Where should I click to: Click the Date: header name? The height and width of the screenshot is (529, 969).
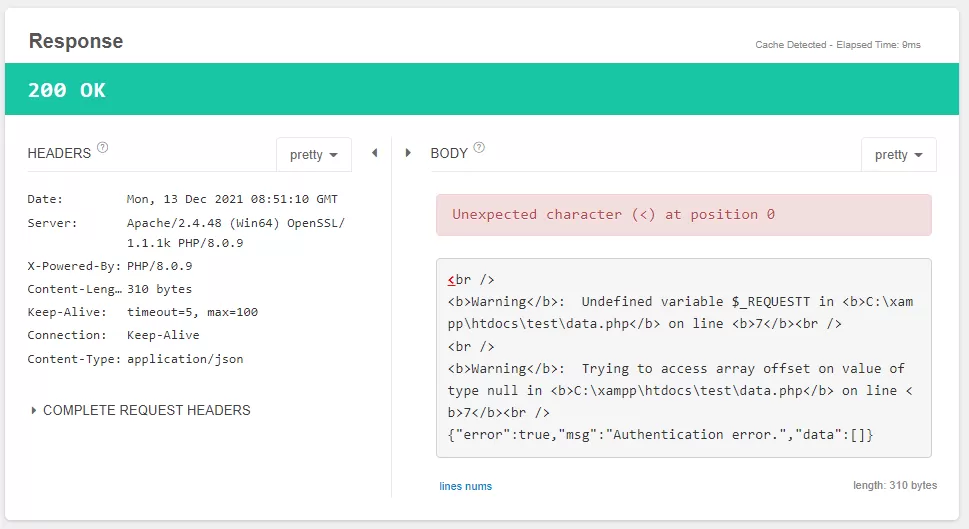[x=45, y=199]
